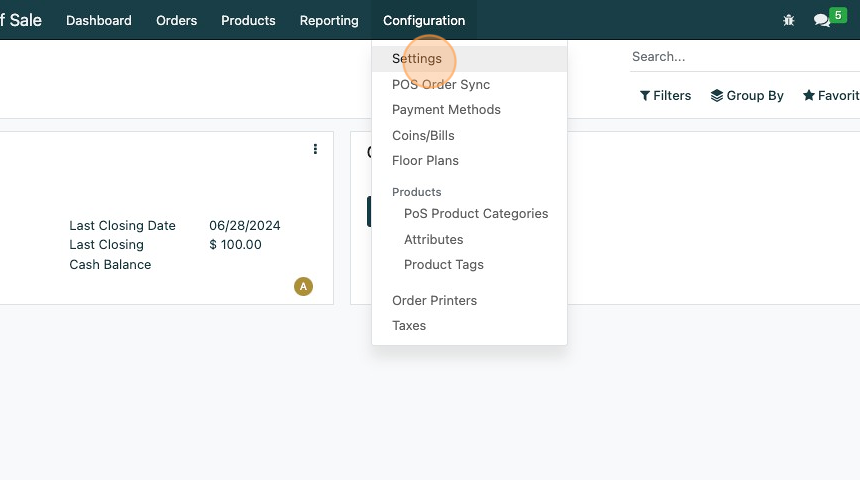Click the user avatar badge "A"
The width and height of the screenshot is (860, 480).
point(303,287)
